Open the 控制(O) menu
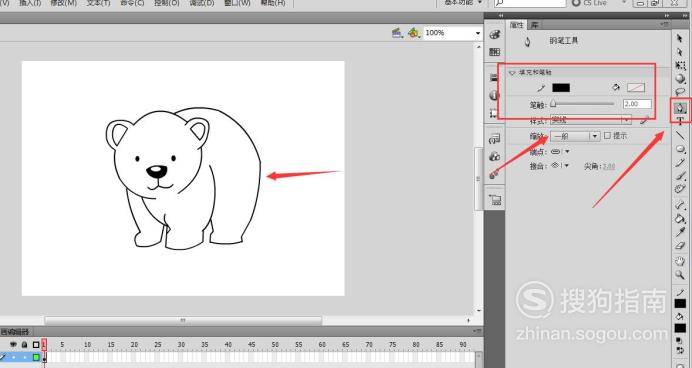The height and width of the screenshot is (368, 692). tap(166, 3)
